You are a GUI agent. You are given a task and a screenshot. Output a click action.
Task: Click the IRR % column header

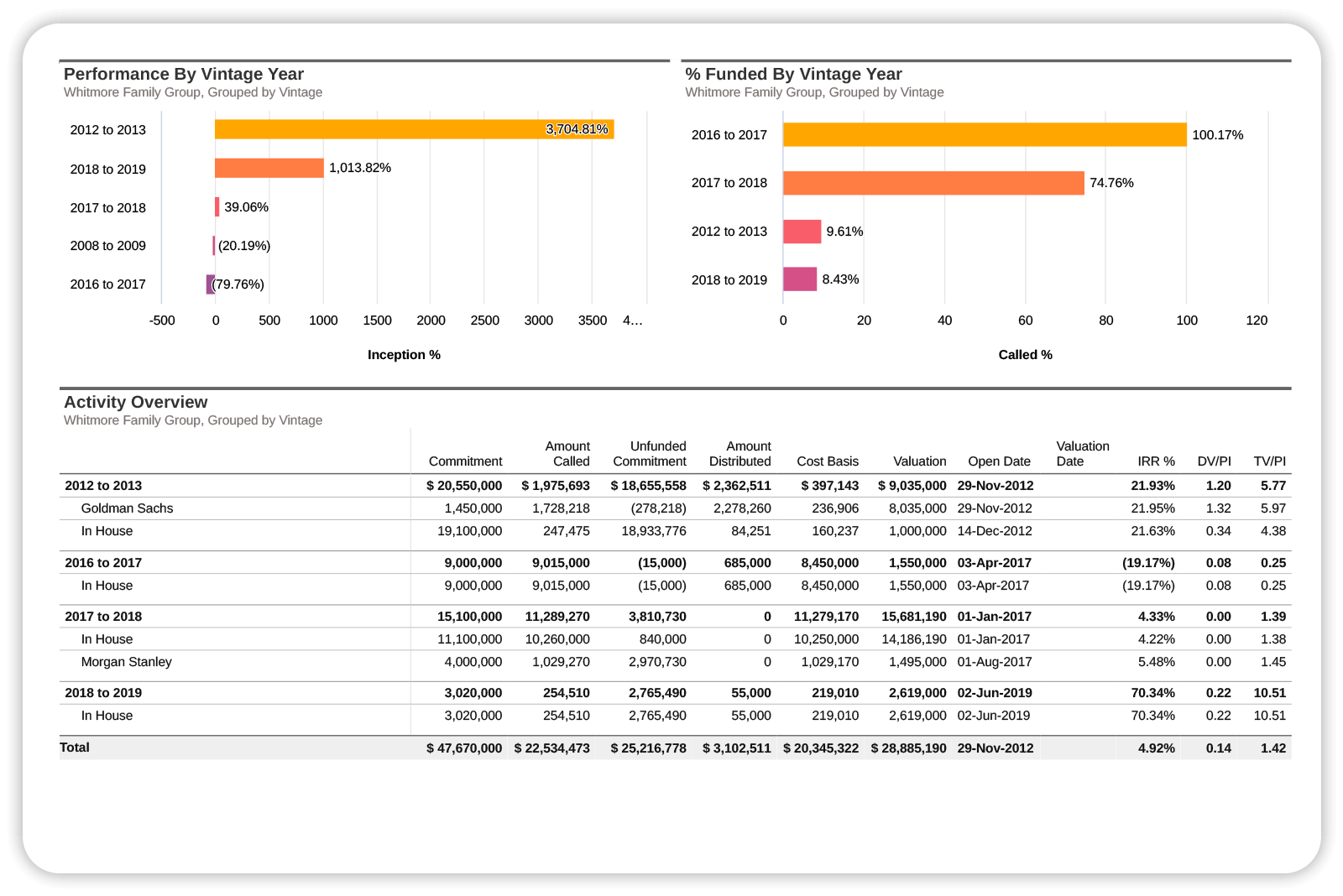[x=1156, y=461]
